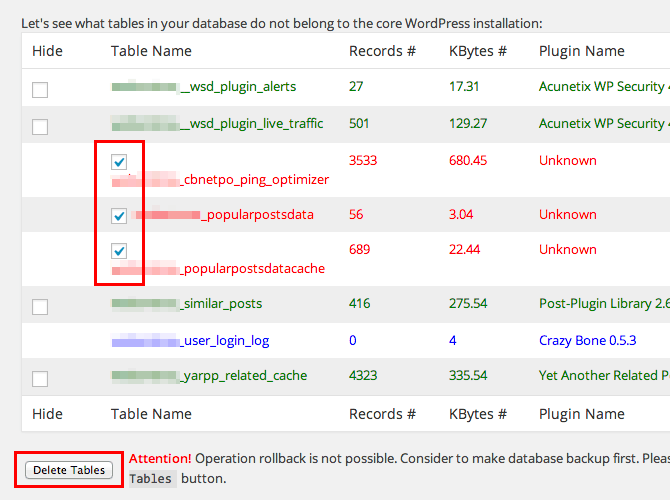Click Unknown plugin in the popularpostsdata row
The image size is (670, 500).
click(x=568, y=214)
